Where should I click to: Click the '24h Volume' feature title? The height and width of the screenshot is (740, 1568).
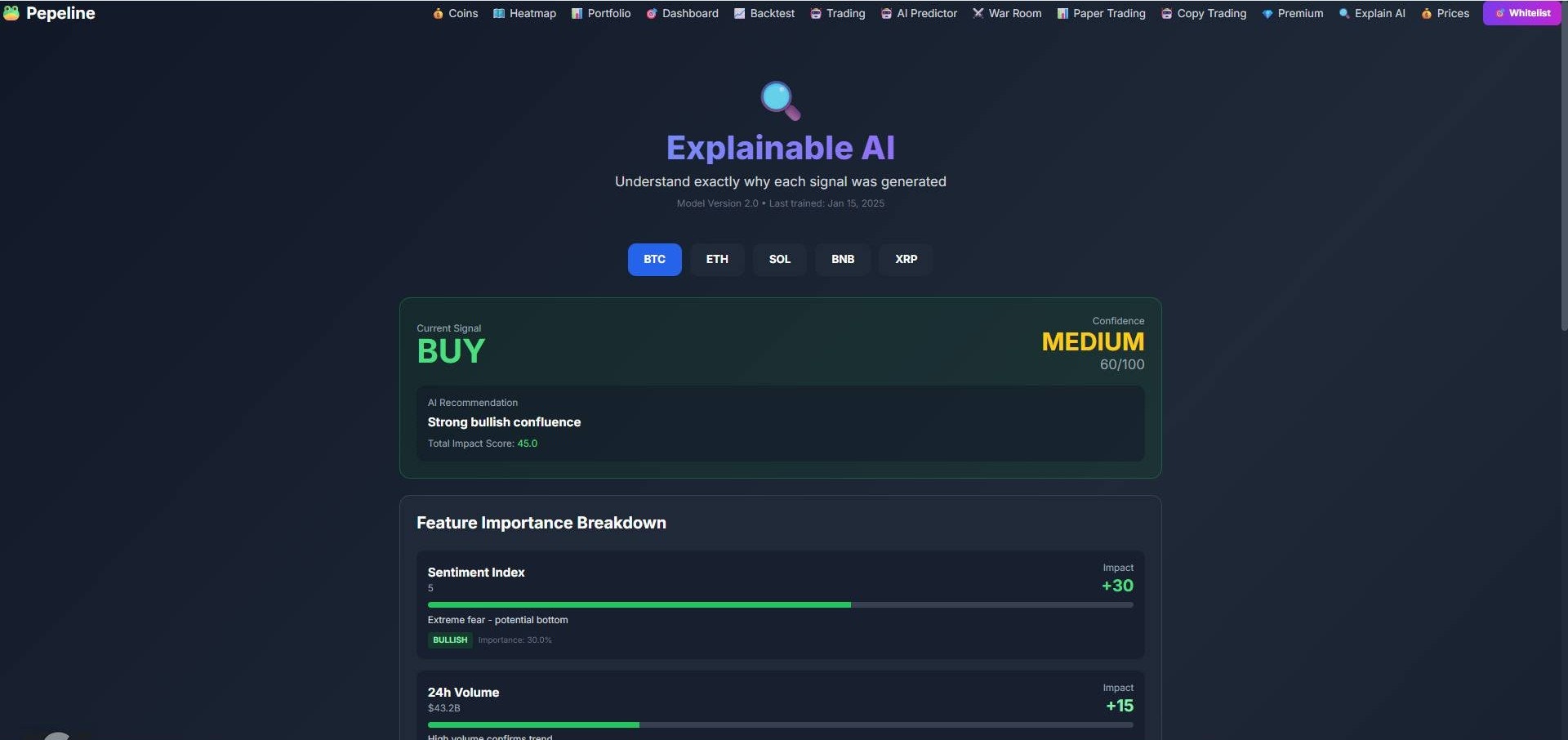click(x=463, y=693)
